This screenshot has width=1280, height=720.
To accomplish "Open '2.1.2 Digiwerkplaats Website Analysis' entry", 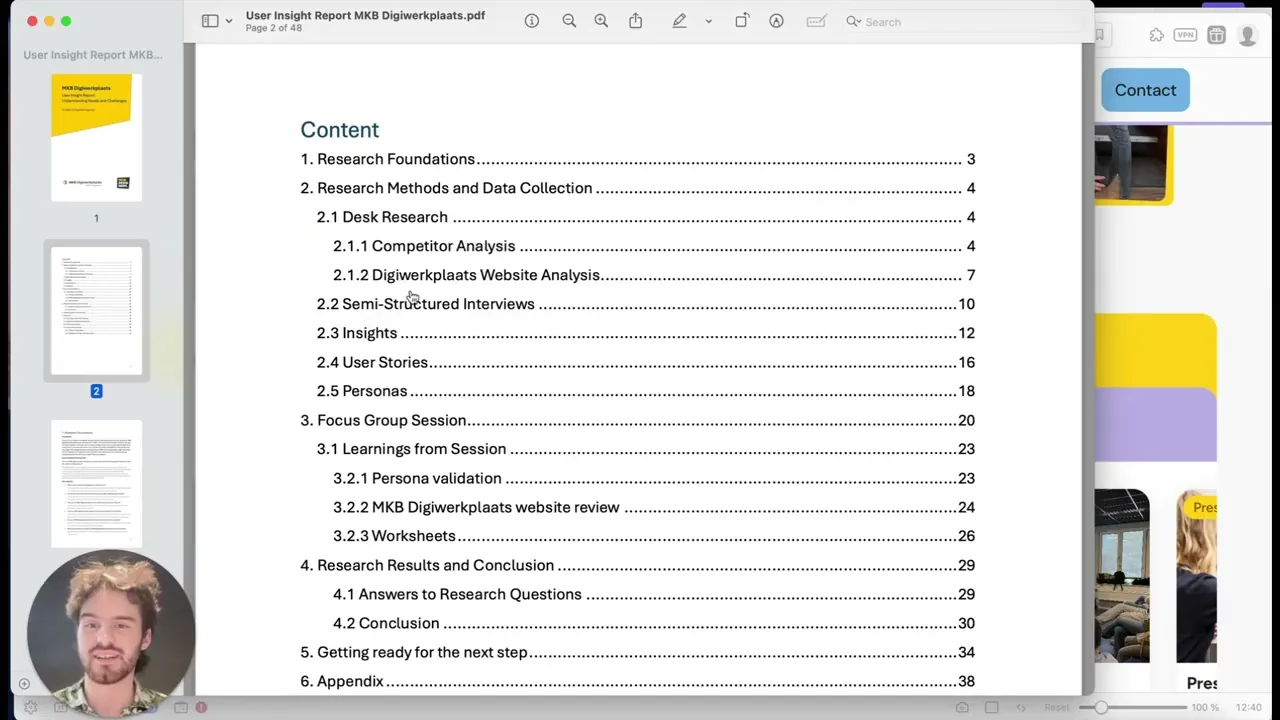I will coord(653,275).
